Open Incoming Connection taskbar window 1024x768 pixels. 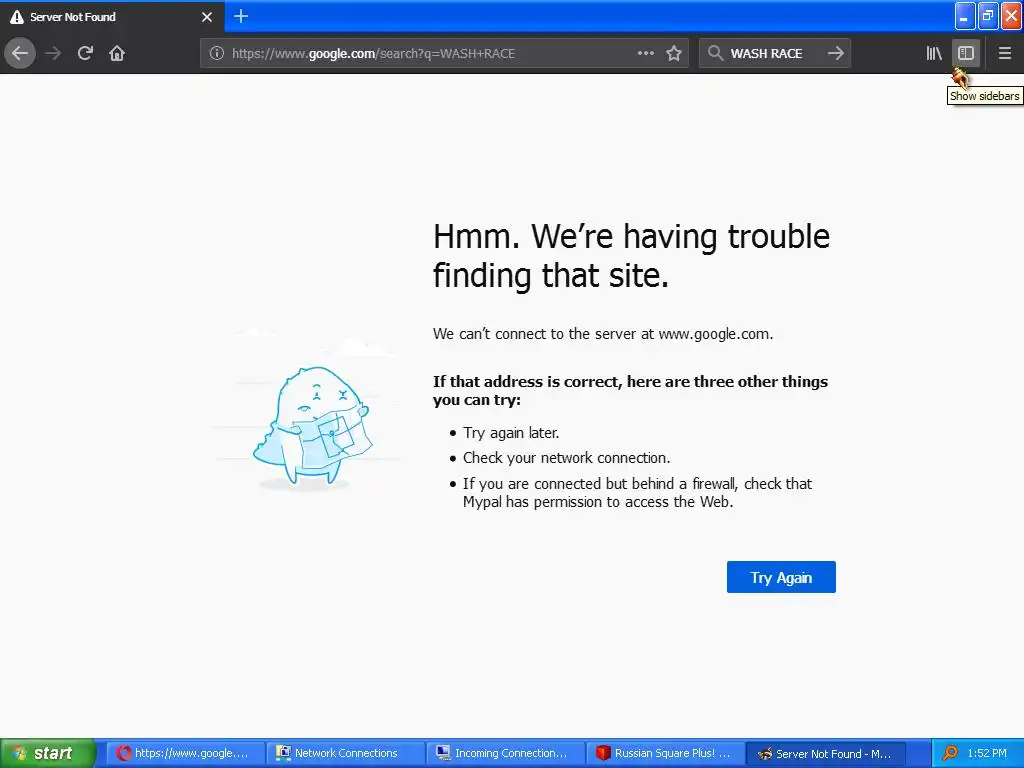(505, 753)
